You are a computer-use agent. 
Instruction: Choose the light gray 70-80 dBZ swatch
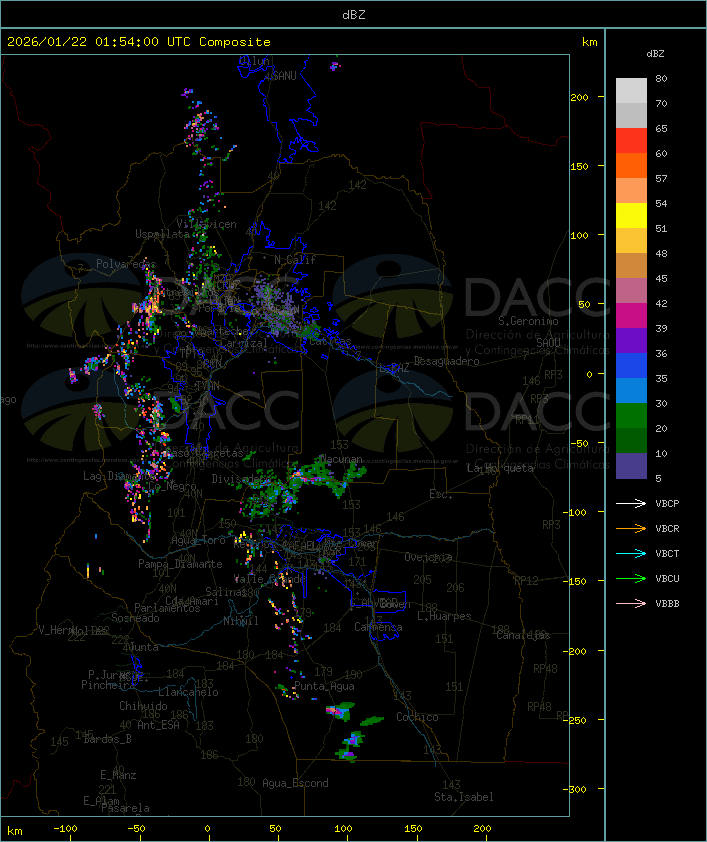(x=631, y=91)
